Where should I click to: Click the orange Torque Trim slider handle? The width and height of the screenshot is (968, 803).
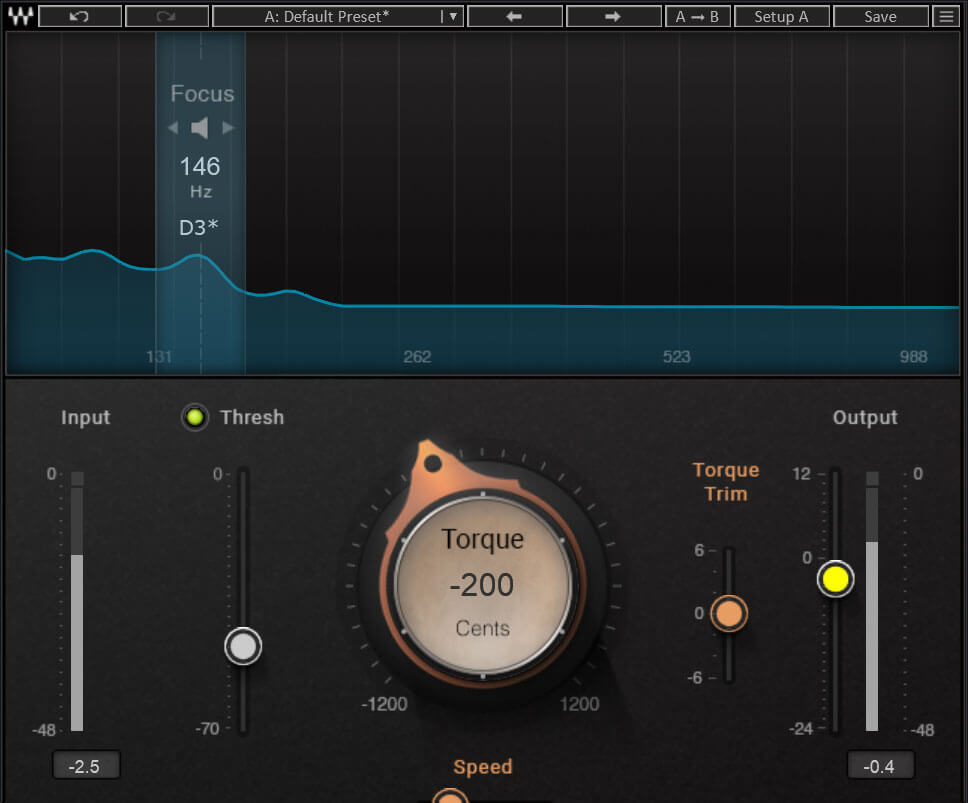(729, 614)
